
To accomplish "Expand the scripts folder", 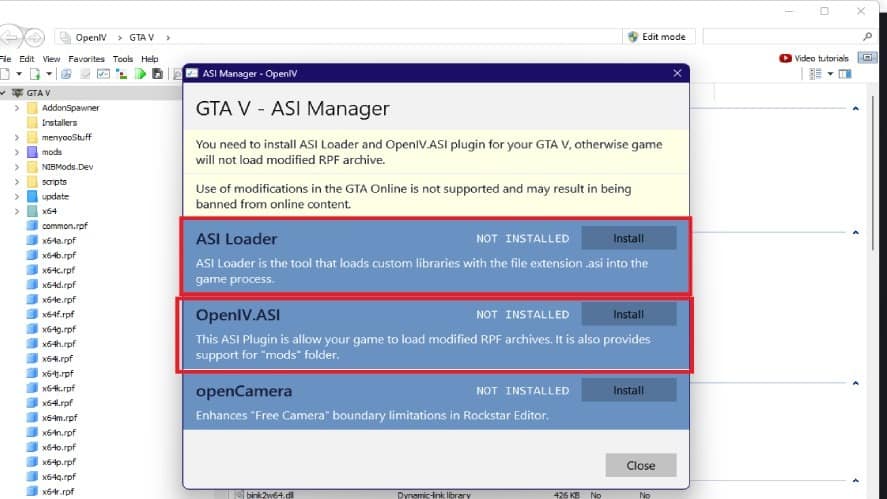I will 16,182.
